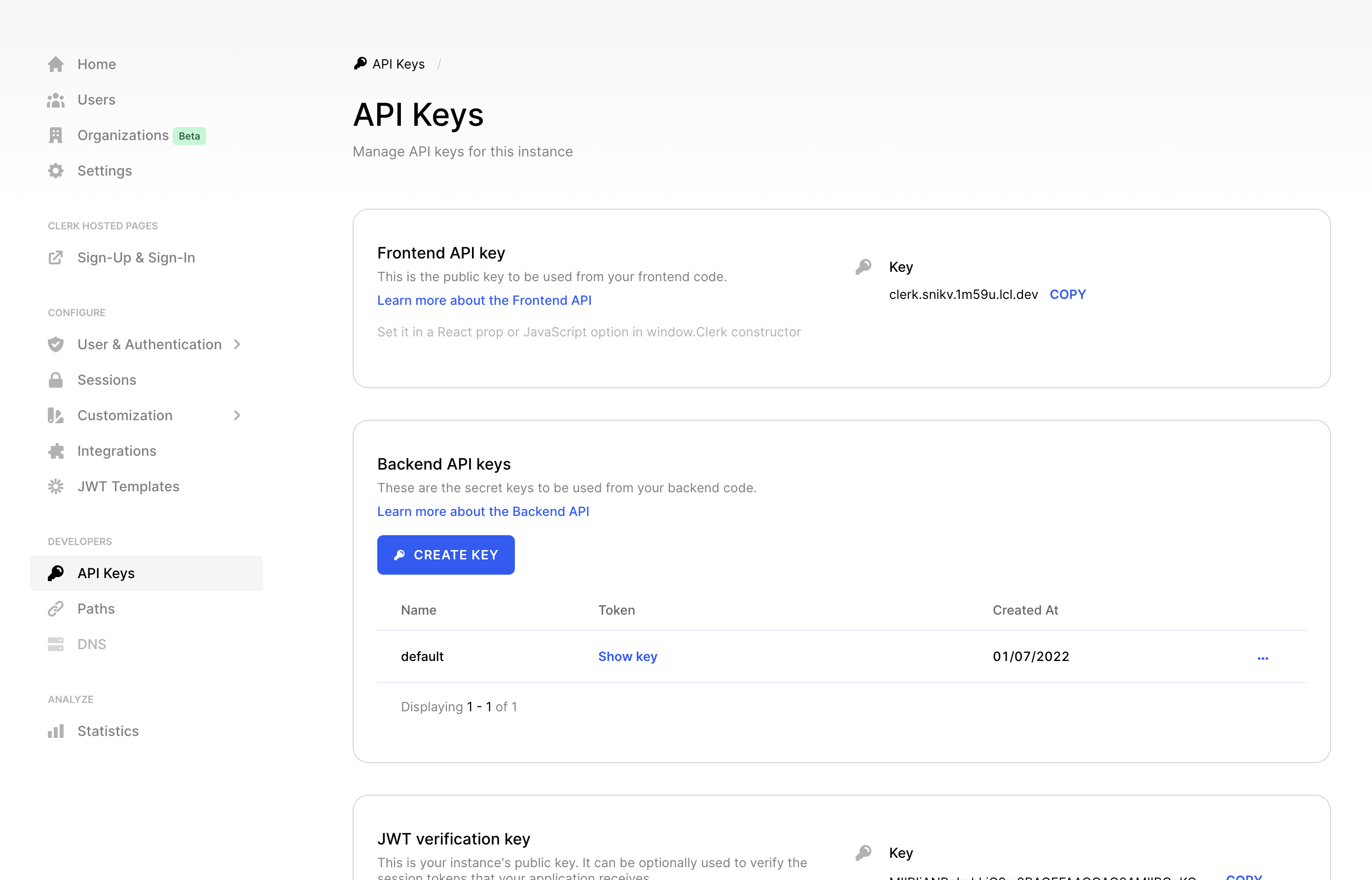Open the Sessions configuration
This screenshot has height=880, width=1372.
(107, 380)
